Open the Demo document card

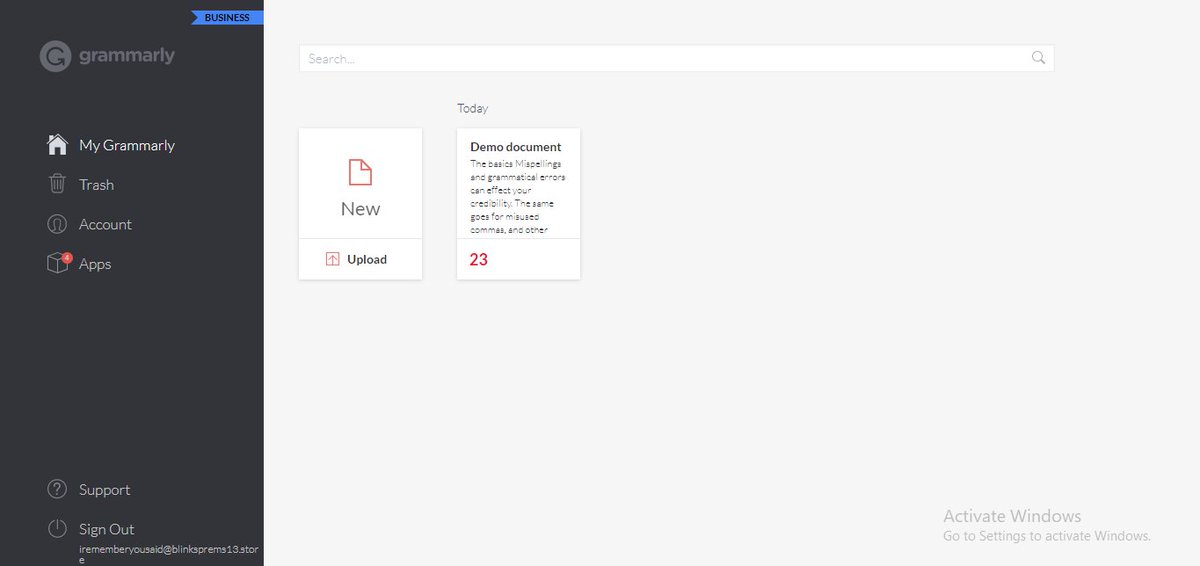coord(518,204)
